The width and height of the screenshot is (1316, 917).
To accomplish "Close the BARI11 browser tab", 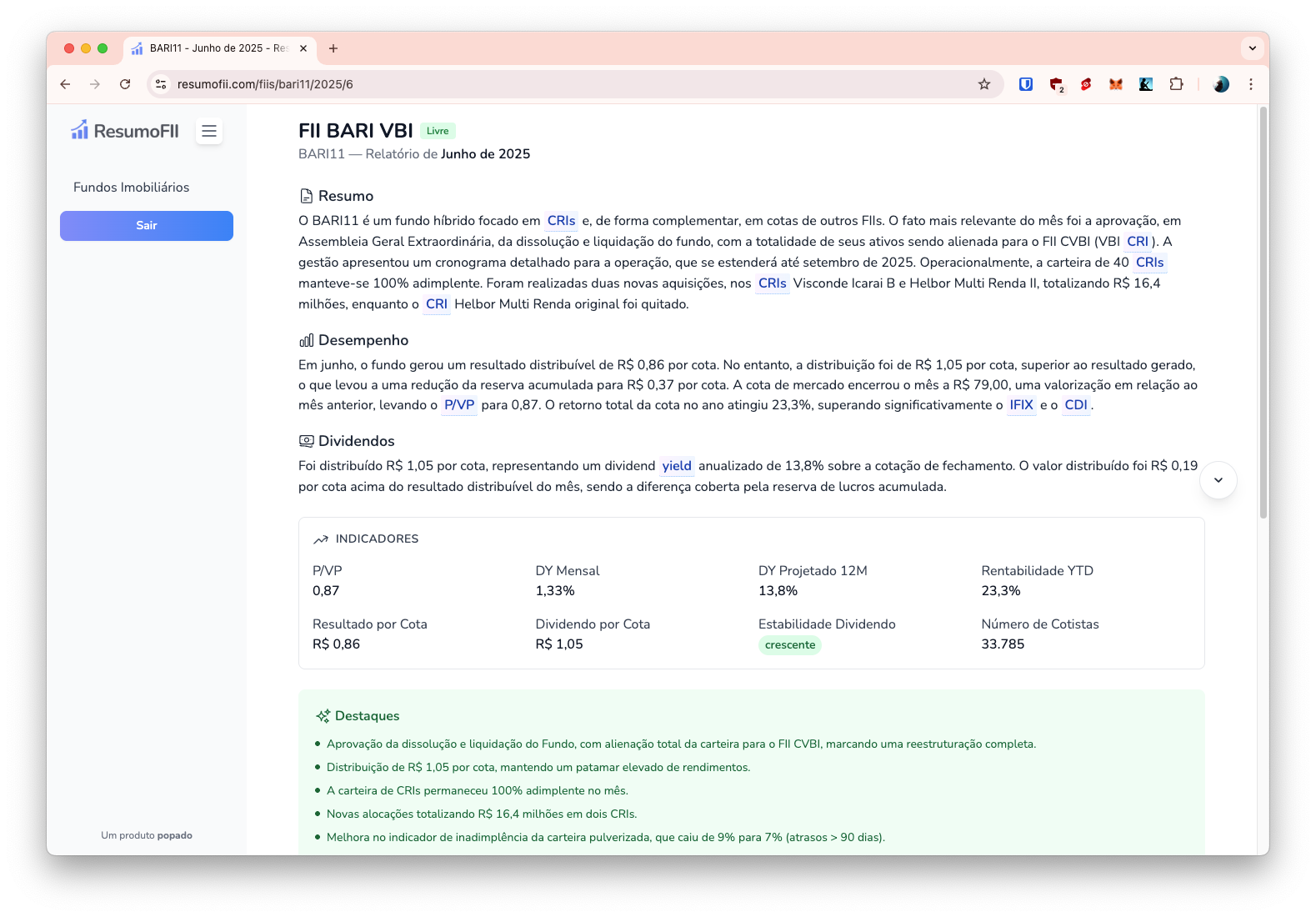I will pyautogui.click(x=303, y=48).
